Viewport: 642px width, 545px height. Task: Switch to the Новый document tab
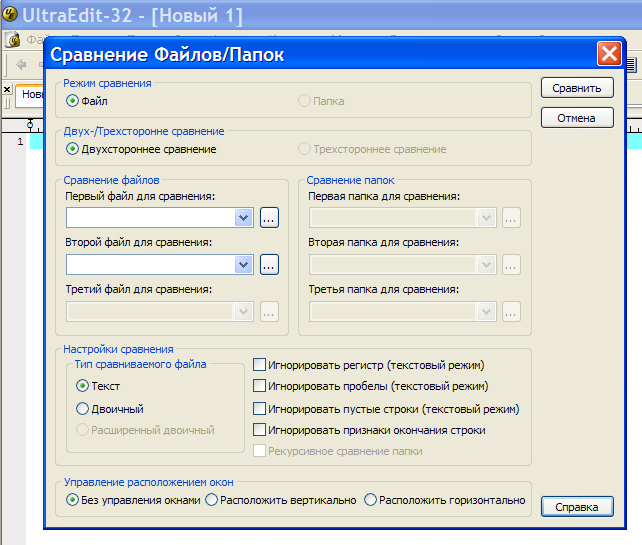[31, 95]
